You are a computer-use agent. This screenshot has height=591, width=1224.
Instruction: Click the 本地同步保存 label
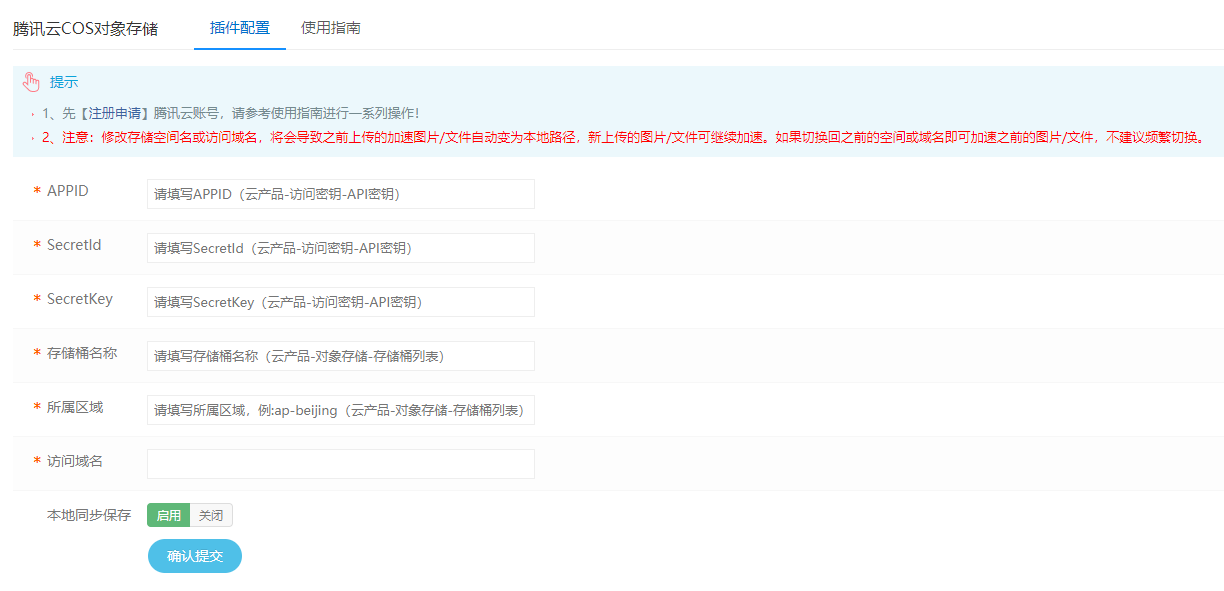pyautogui.click(x=89, y=515)
